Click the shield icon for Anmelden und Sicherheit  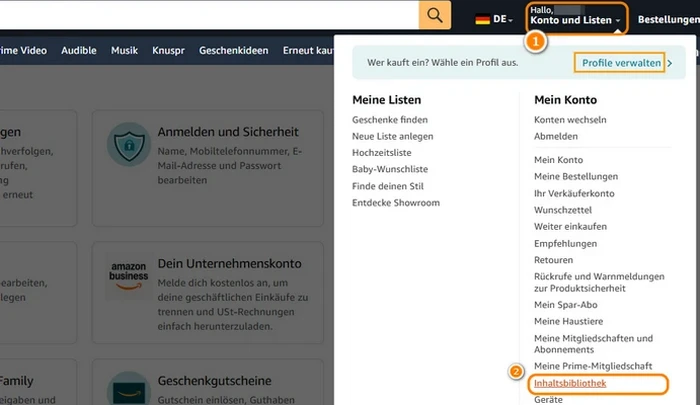tap(129, 145)
